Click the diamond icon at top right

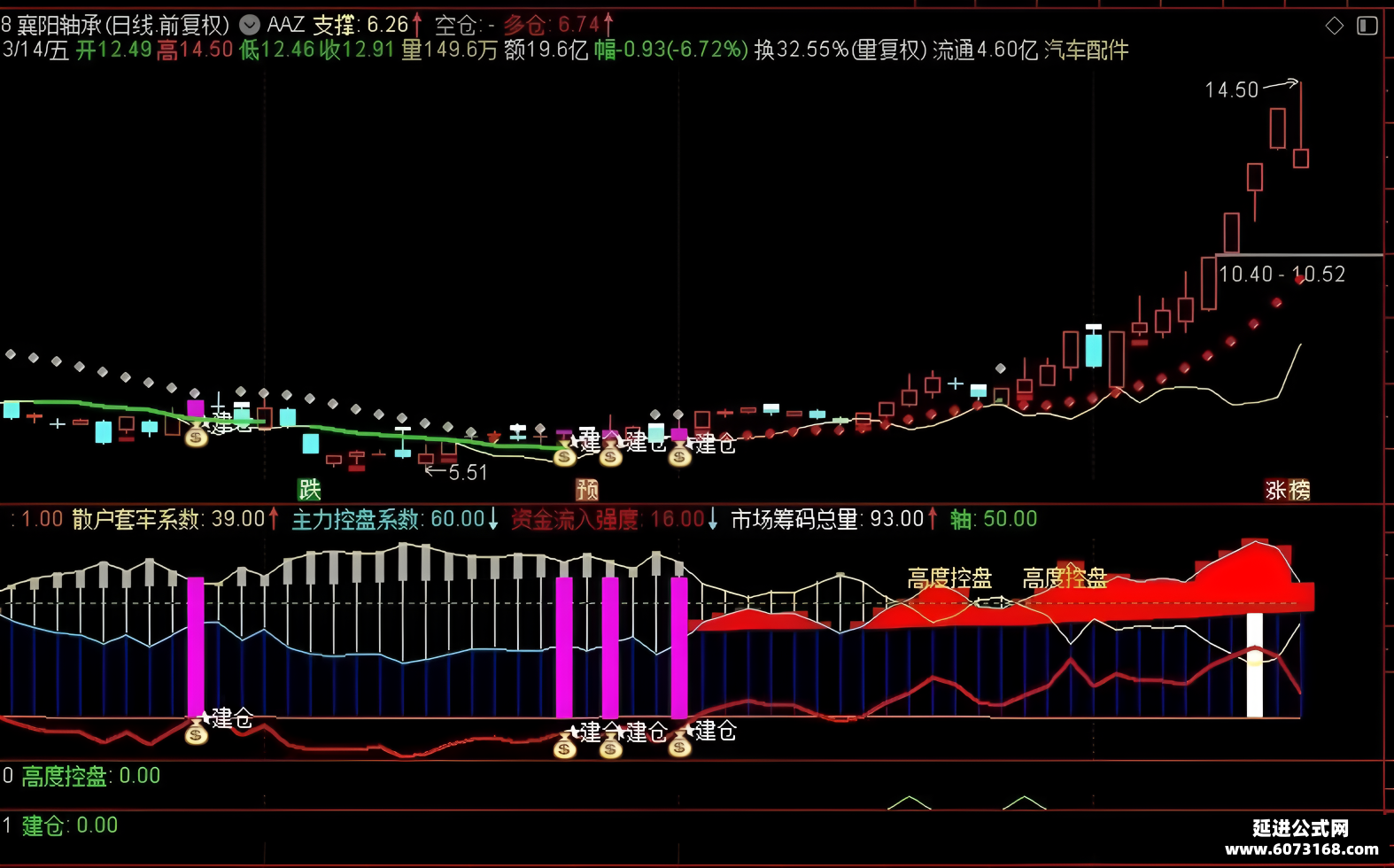pyautogui.click(x=1334, y=26)
